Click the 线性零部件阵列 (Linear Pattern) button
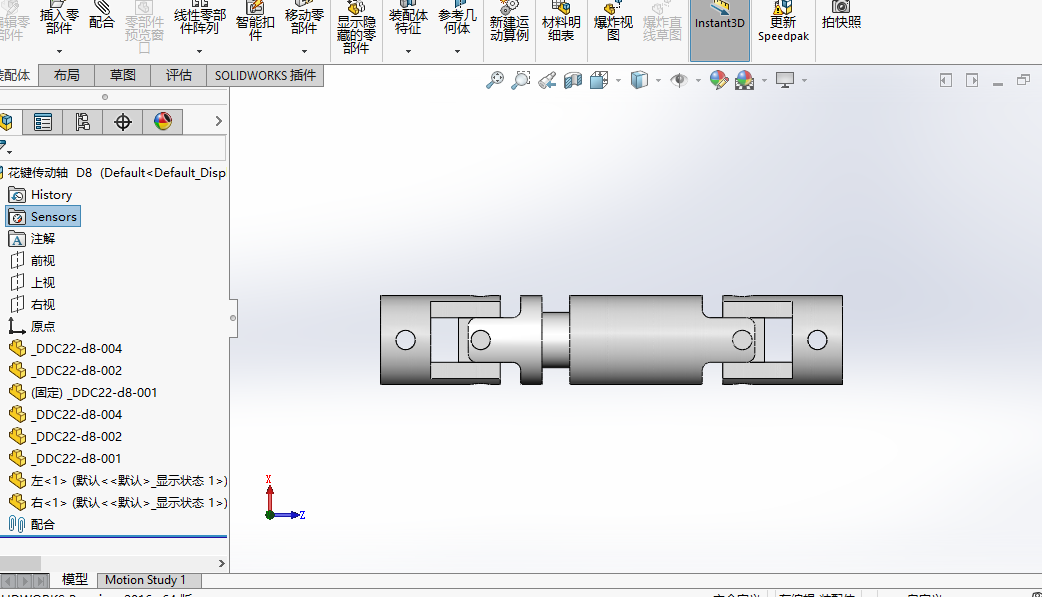The height and width of the screenshot is (597, 1042). 199,20
